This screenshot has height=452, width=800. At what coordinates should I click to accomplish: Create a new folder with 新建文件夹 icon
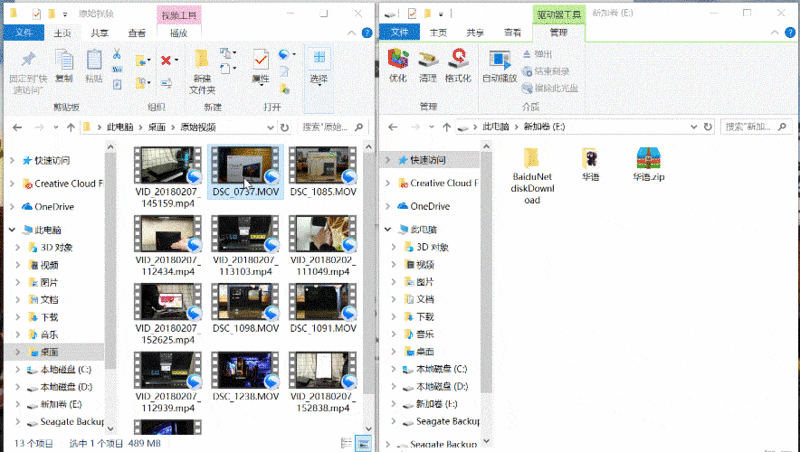click(x=202, y=72)
